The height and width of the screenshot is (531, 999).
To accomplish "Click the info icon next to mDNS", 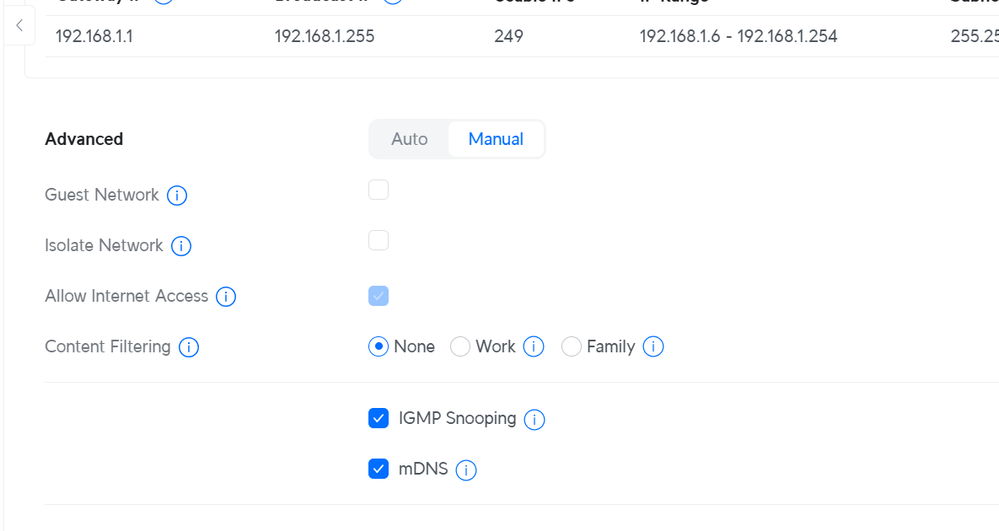I will [466, 470].
